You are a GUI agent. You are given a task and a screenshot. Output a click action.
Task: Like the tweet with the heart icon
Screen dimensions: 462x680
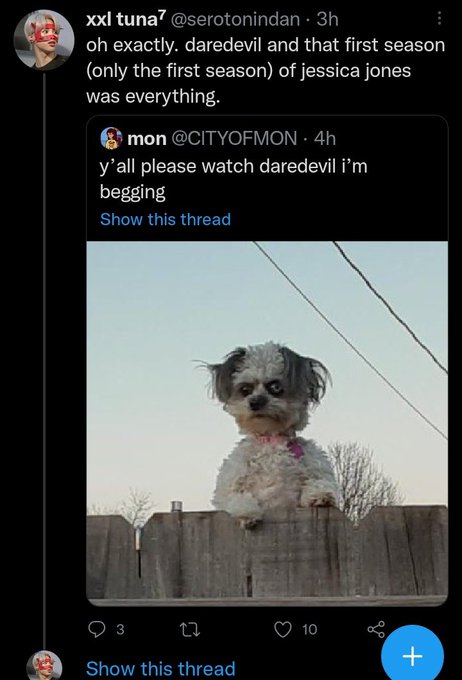(283, 629)
